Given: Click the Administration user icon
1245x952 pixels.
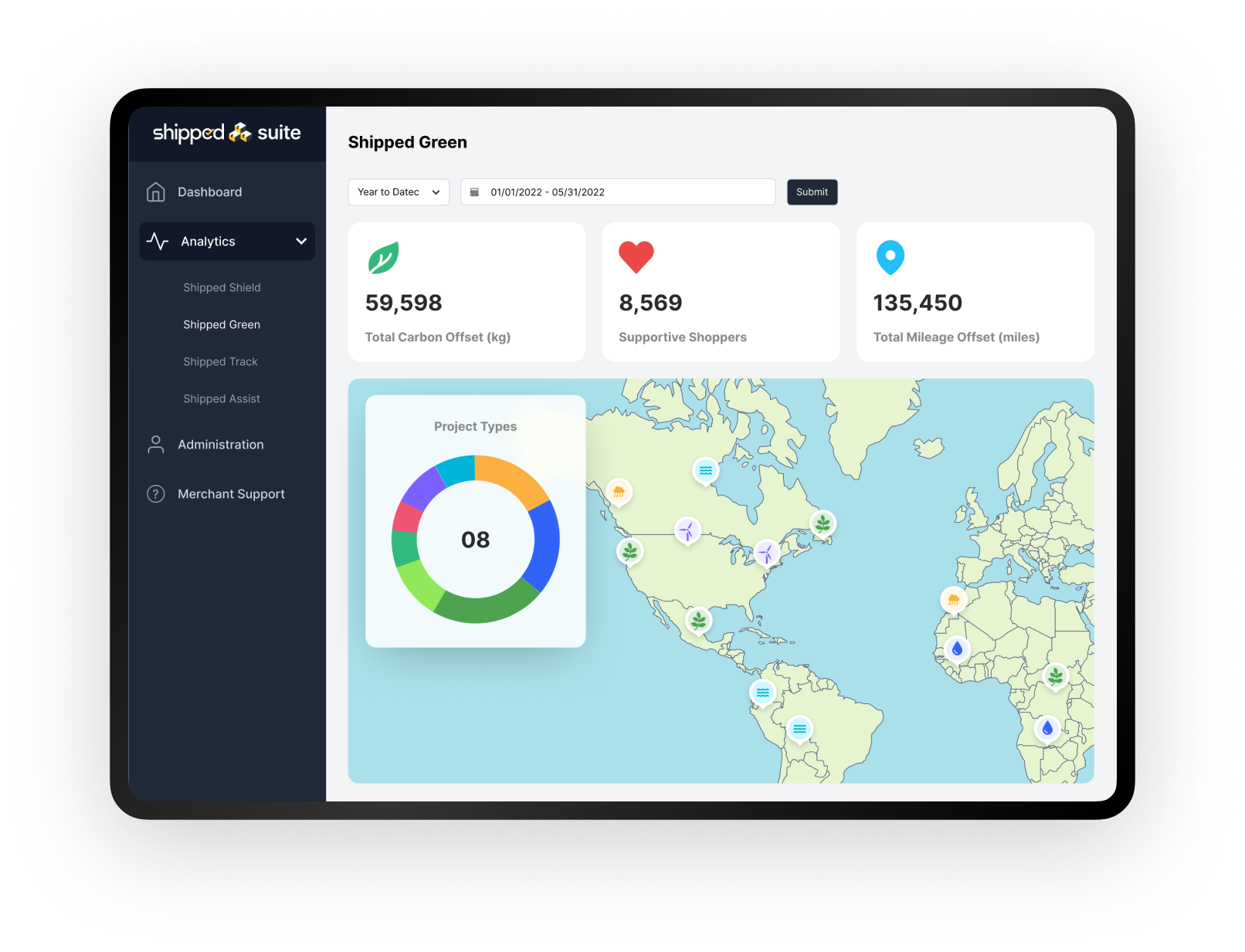Looking at the screenshot, I should point(156,445).
